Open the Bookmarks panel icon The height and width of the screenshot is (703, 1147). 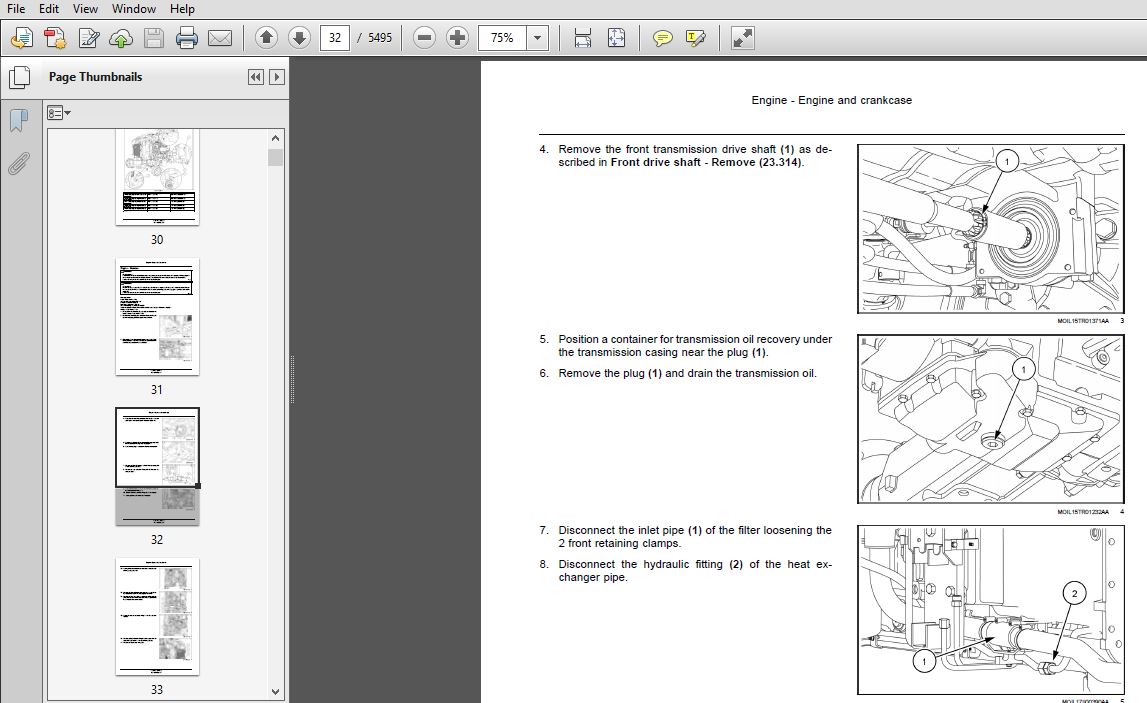19,120
